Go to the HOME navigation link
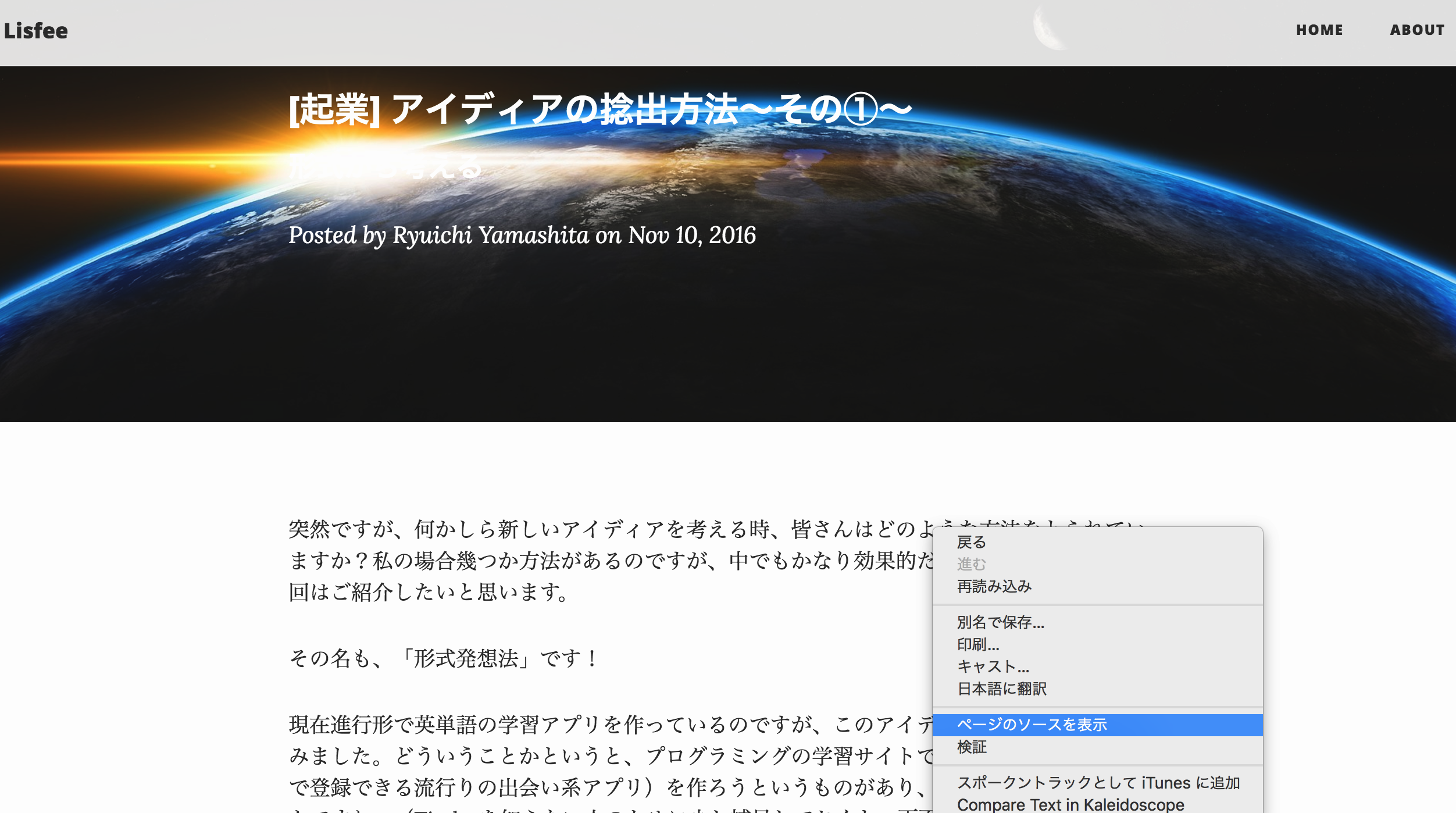The width and height of the screenshot is (1456, 813). point(1319,30)
